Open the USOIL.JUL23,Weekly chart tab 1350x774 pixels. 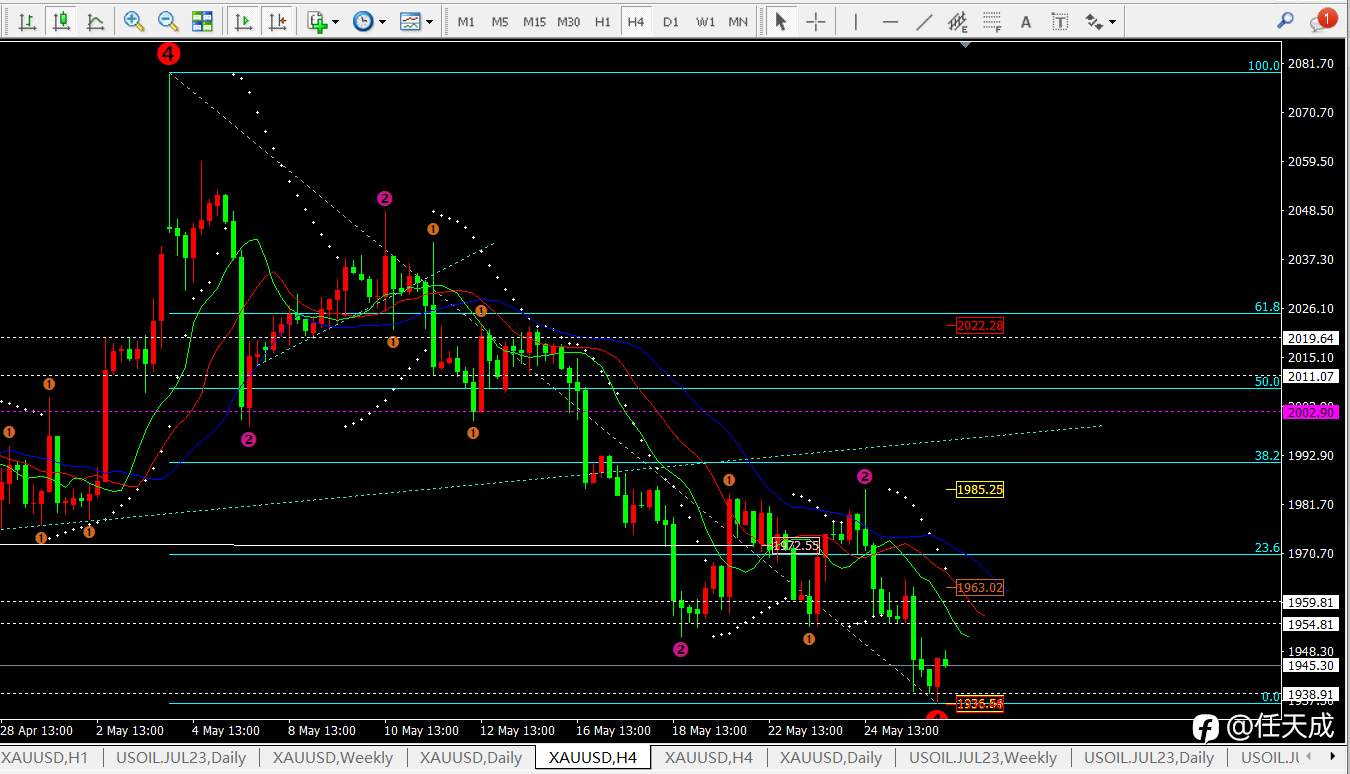pyautogui.click(x=983, y=758)
